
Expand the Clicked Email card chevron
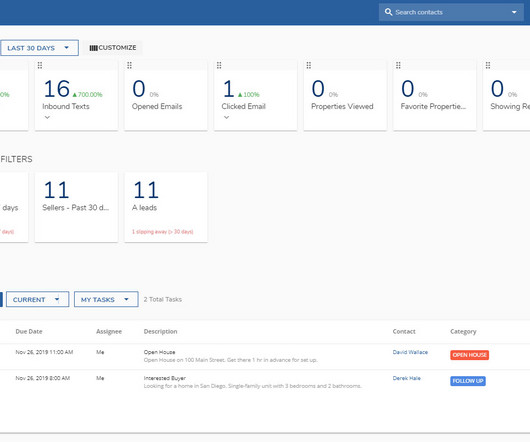coord(226,117)
